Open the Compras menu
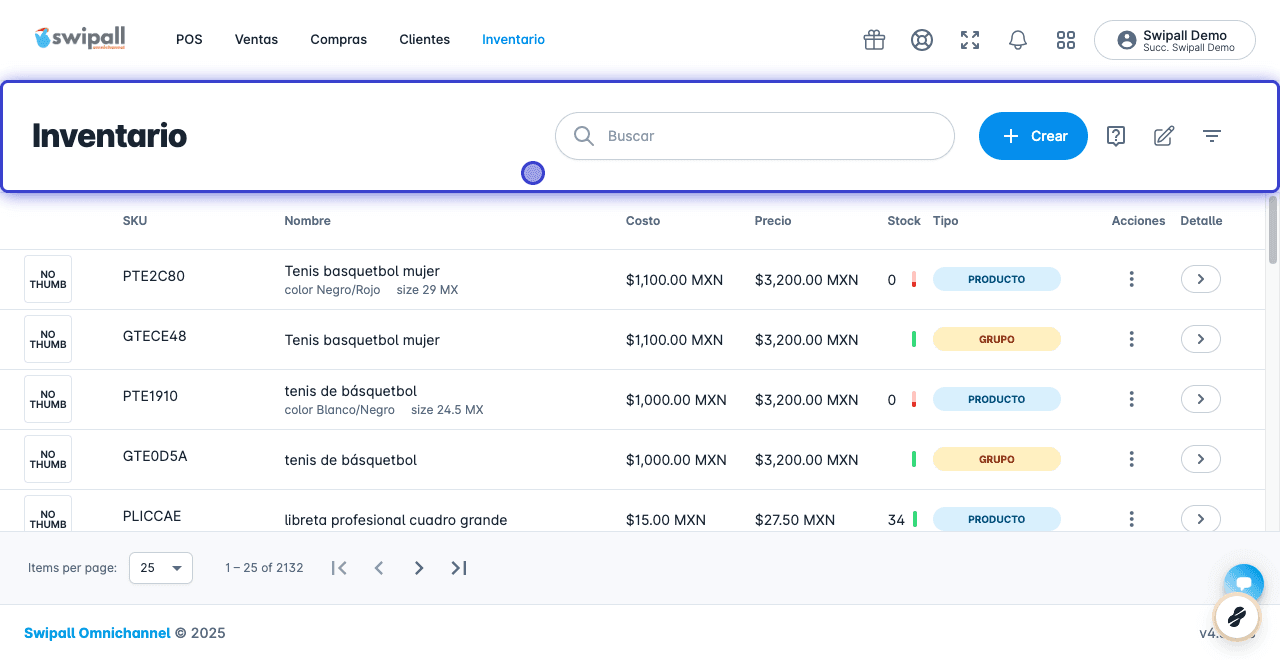 tap(338, 40)
